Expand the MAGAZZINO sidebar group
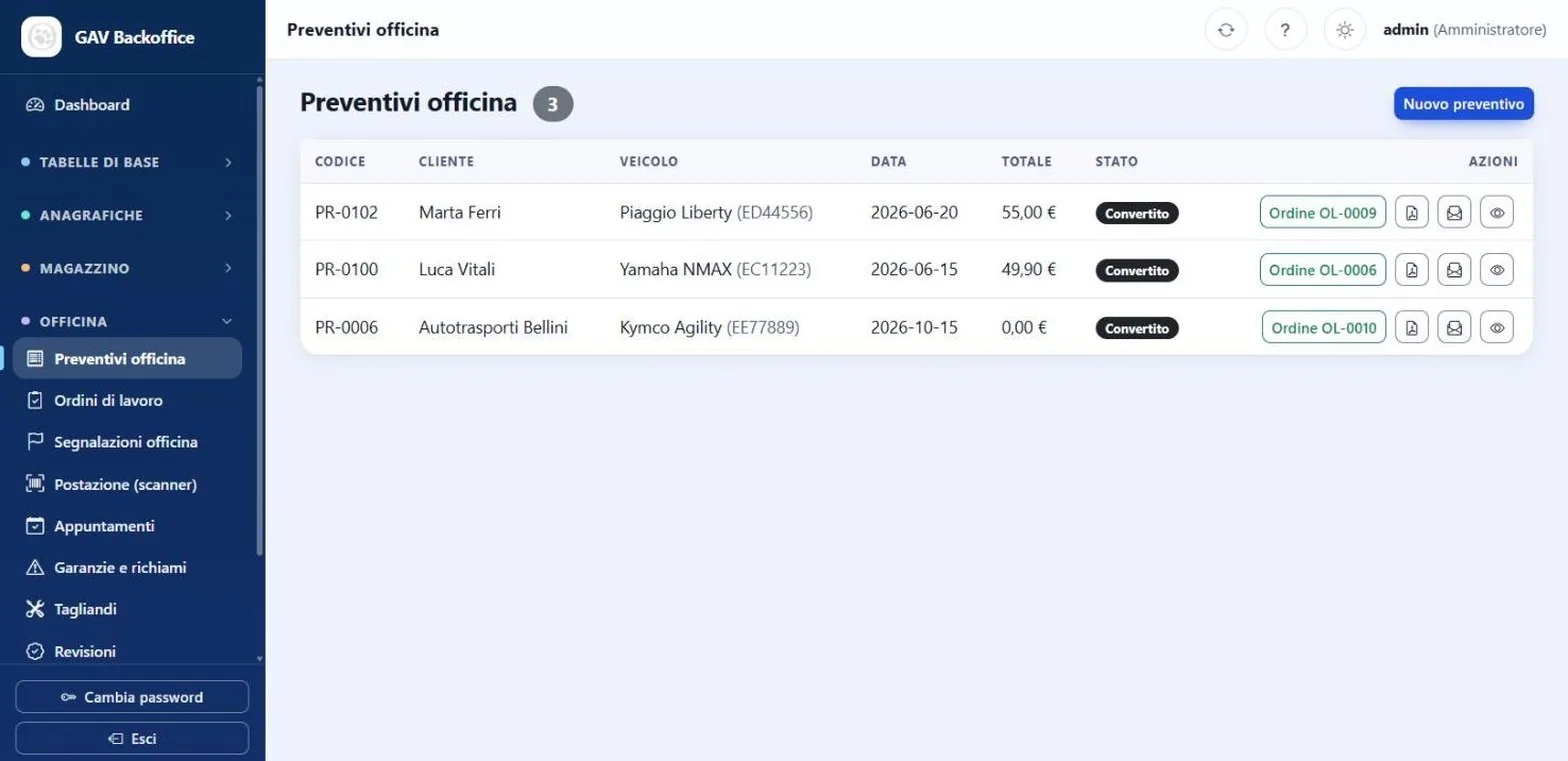 coord(128,268)
